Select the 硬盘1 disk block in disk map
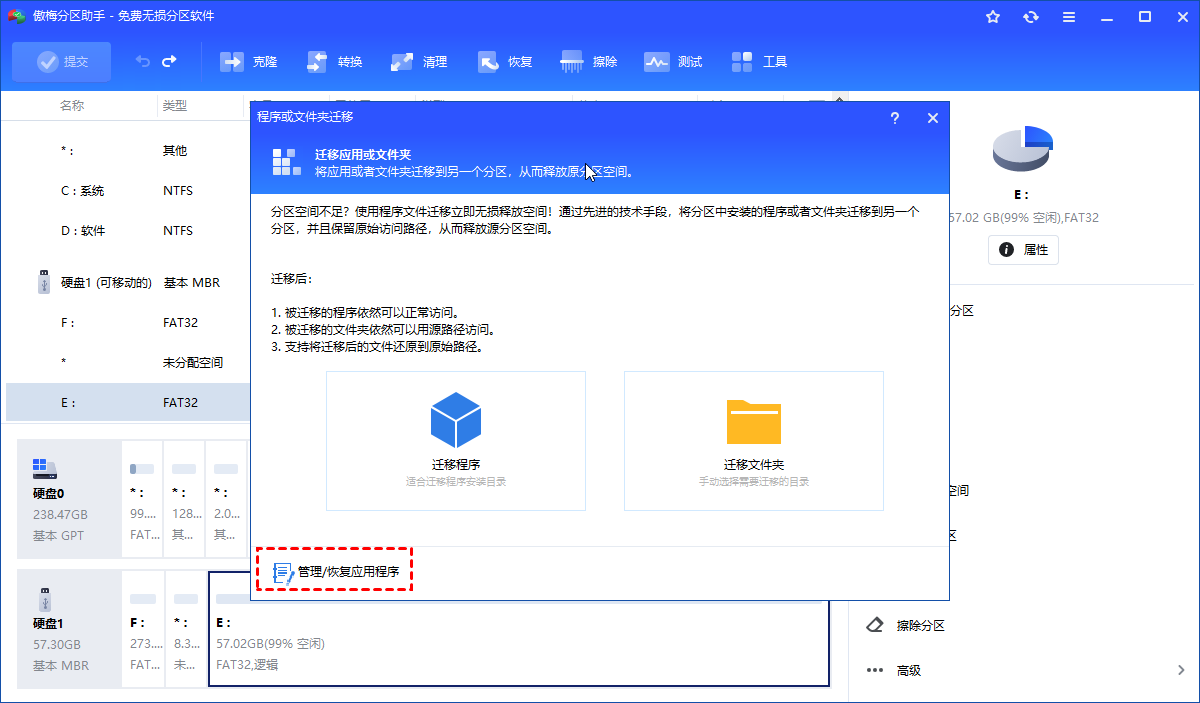The width and height of the screenshot is (1200, 703). pos(70,628)
